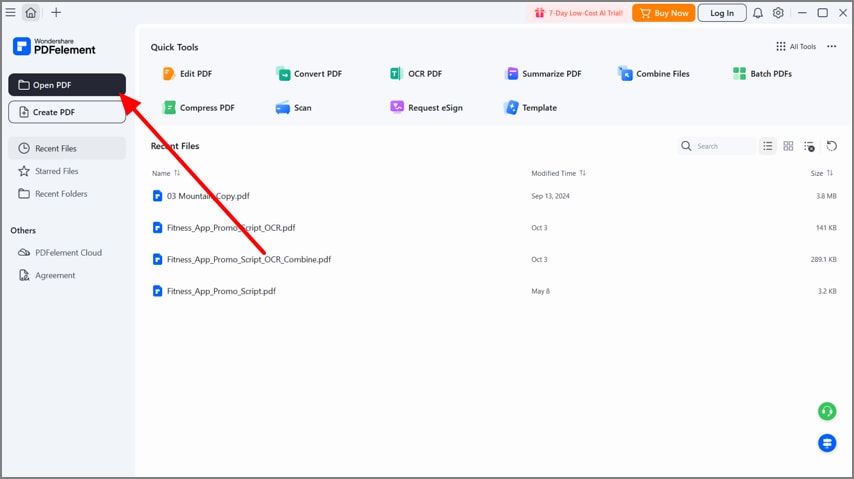Add a new tab with plus icon
This screenshot has height=479, width=854.
pyautogui.click(x=56, y=13)
